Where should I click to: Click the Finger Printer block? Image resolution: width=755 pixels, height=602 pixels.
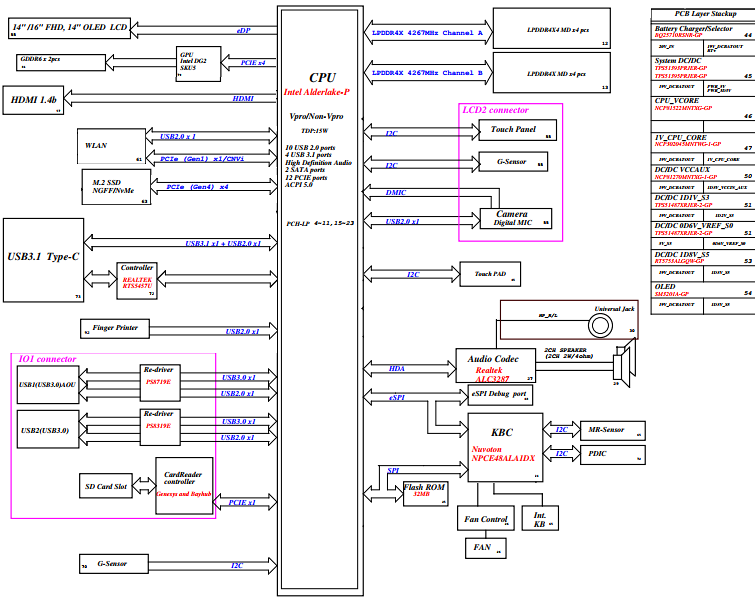point(115,328)
